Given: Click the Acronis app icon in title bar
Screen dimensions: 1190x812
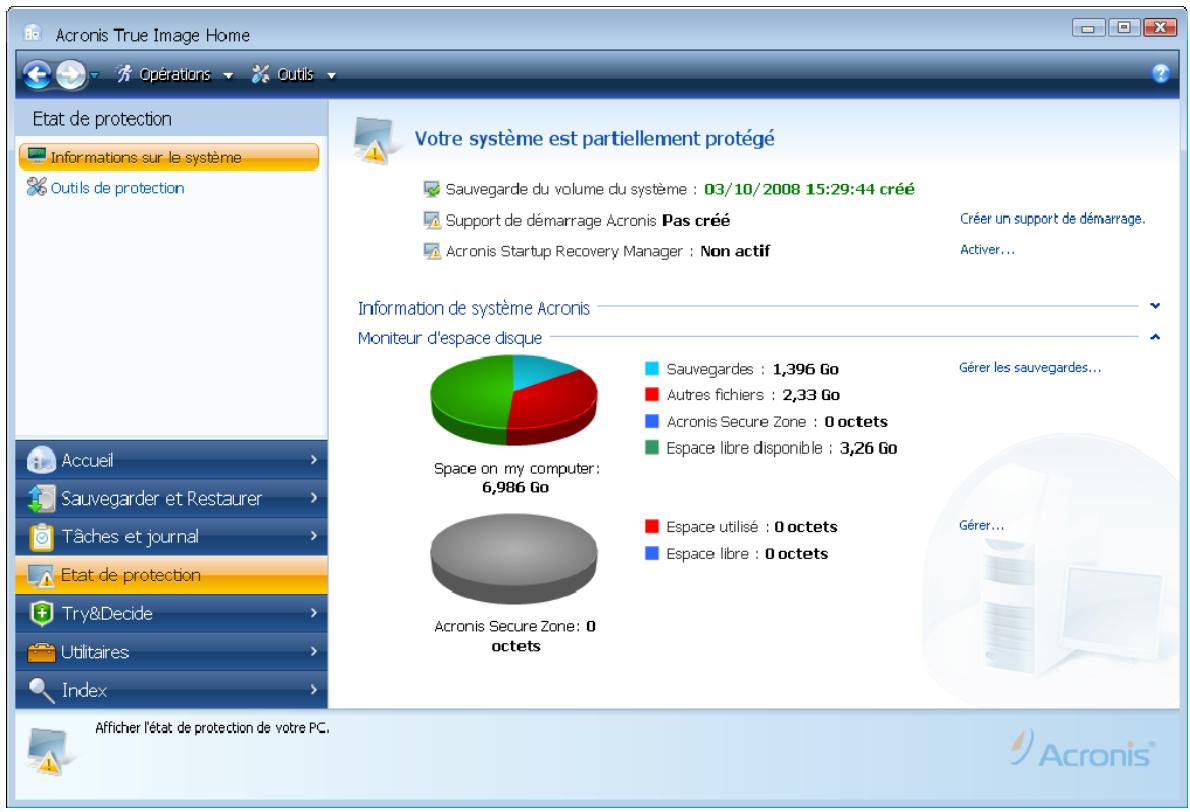Looking at the screenshot, I should pyautogui.click(x=33, y=33).
